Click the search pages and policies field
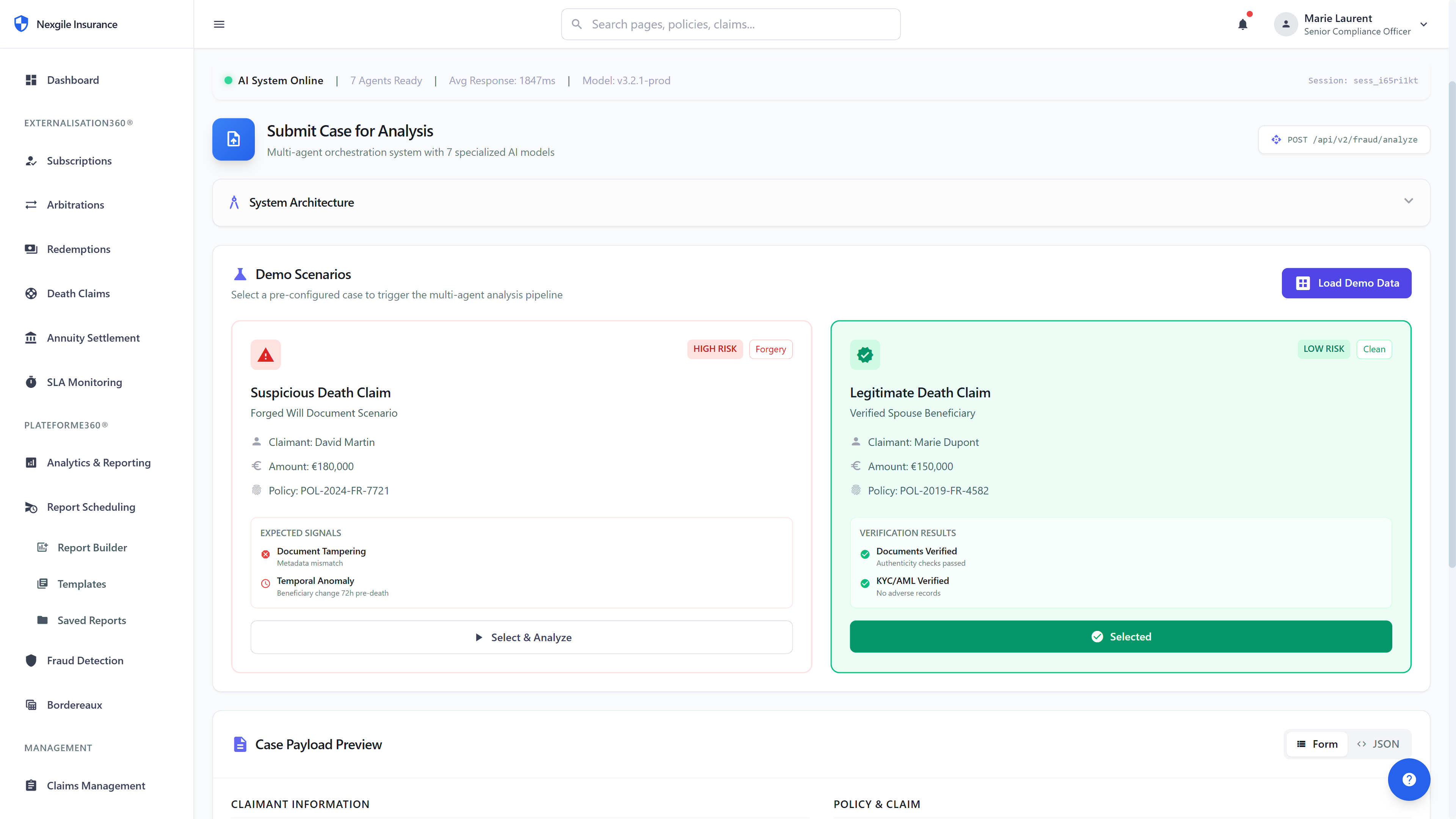Screen dimensions: 1456x819 730,24
